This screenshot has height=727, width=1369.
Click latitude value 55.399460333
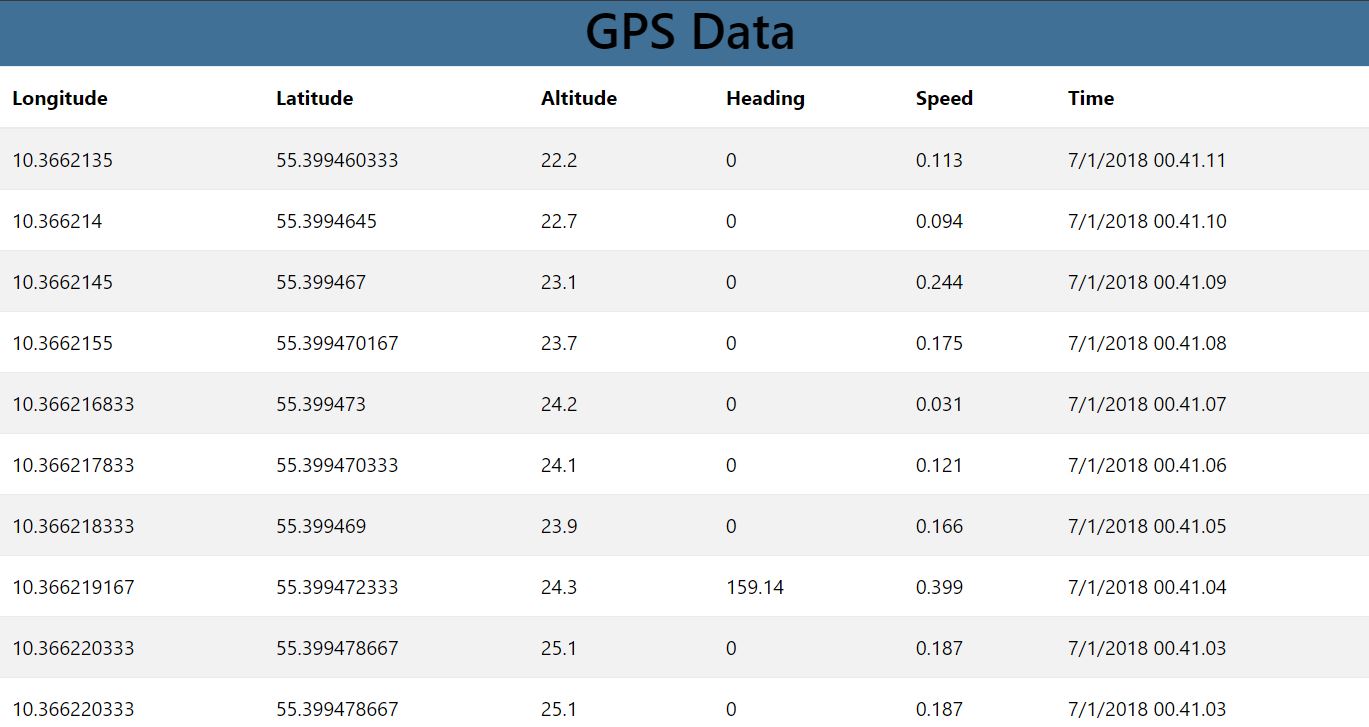(x=337, y=160)
